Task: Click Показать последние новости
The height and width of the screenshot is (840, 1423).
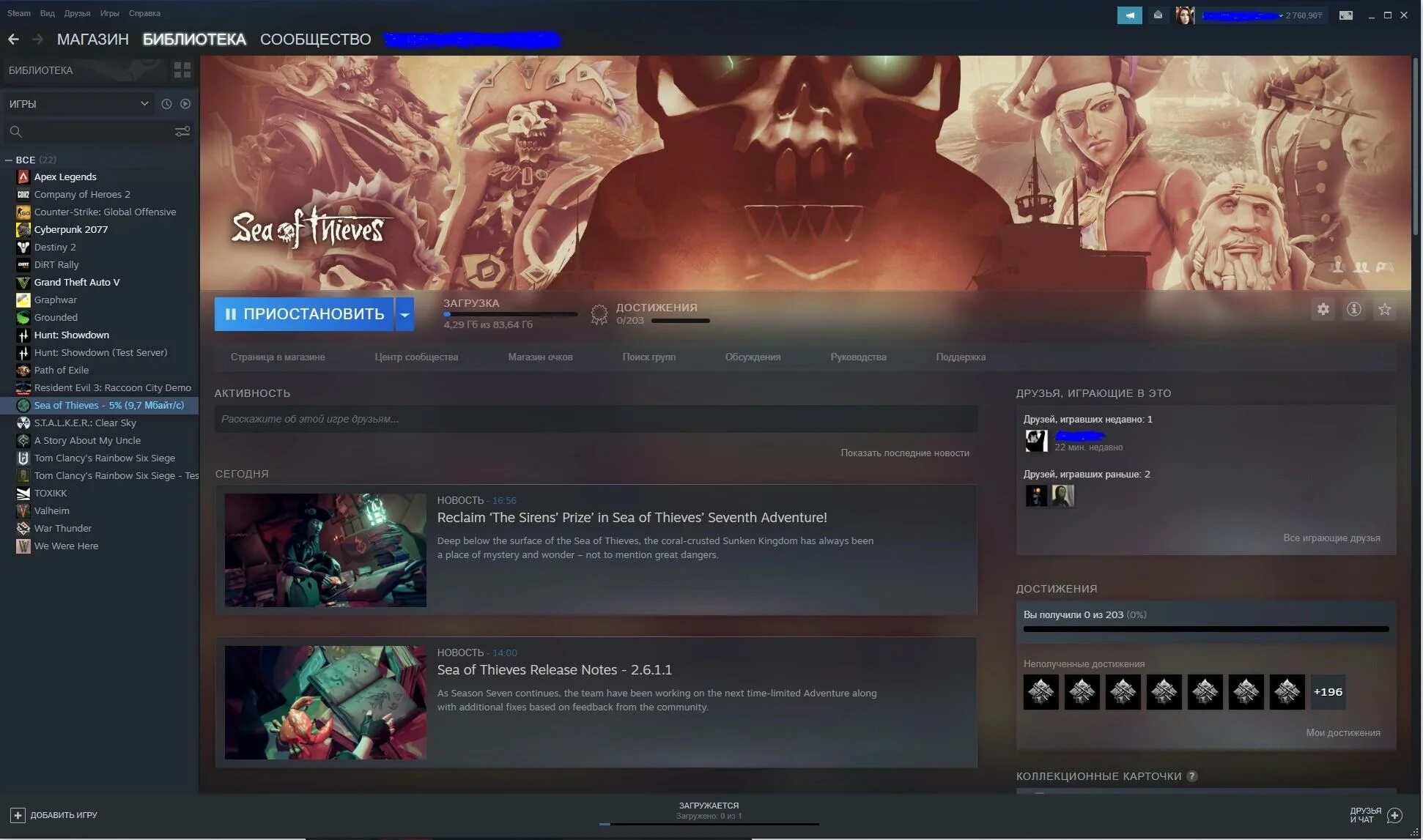Action: (904, 453)
